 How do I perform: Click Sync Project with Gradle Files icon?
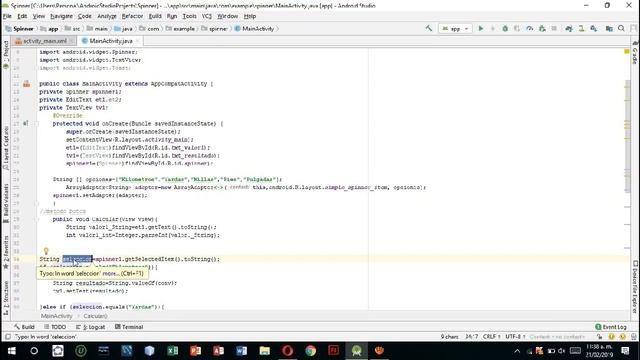coord(569,28)
